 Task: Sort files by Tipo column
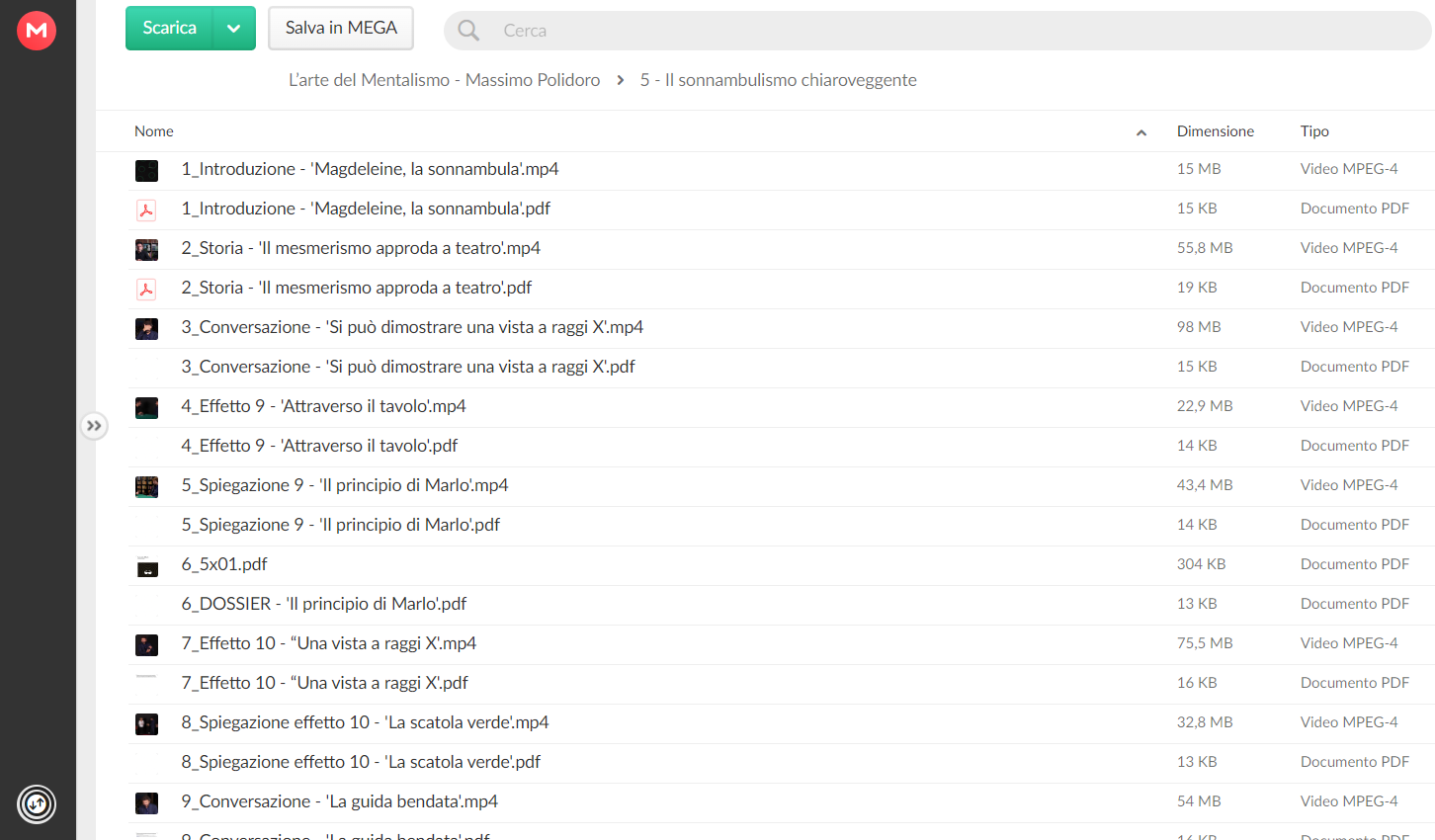[1314, 131]
